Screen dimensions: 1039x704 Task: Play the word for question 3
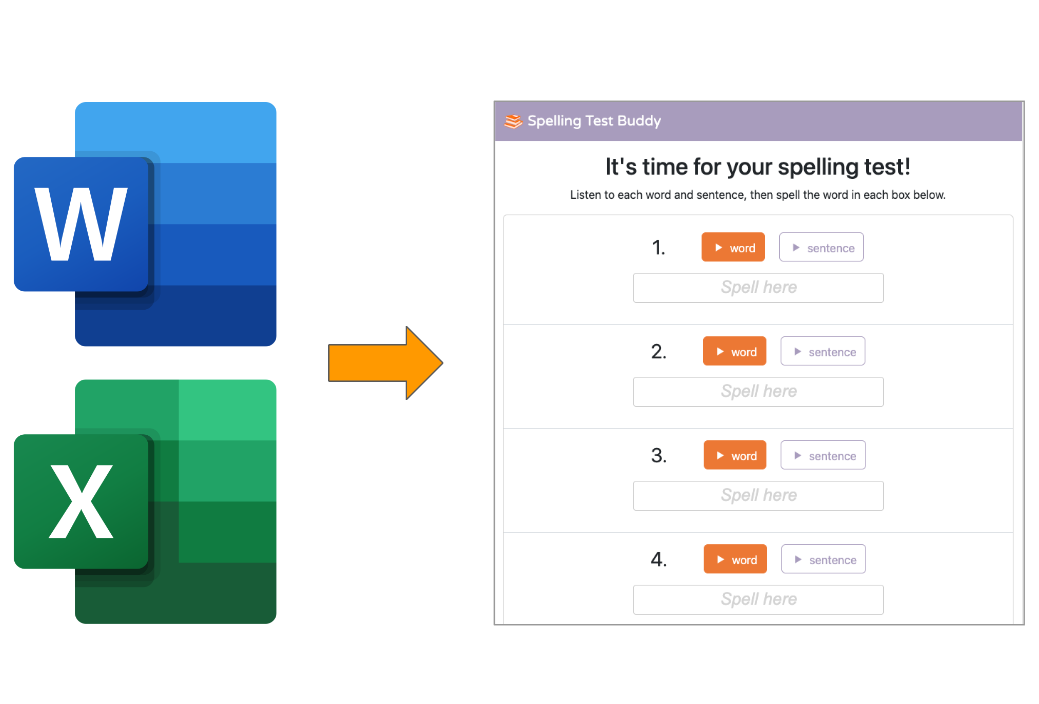pos(735,456)
